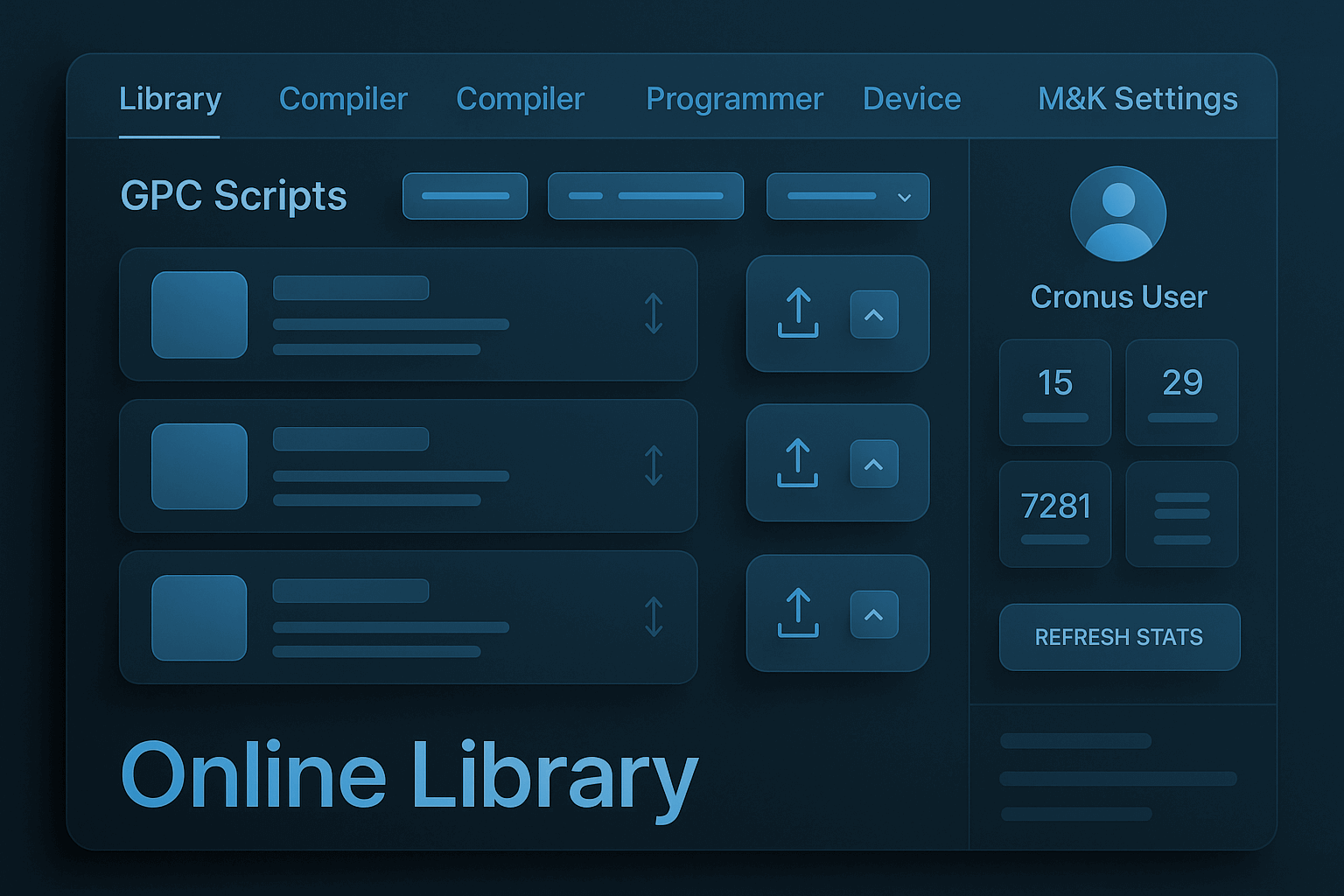1344x896 pixels.
Task: Select the Device tab
Action: click(911, 99)
